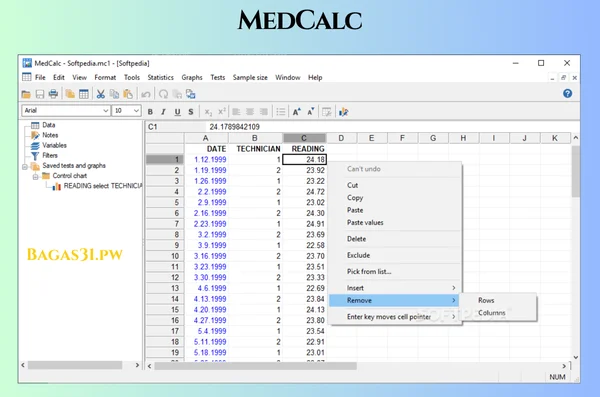Toggle italic formatting
This screenshot has height=397, width=600.
[163, 112]
